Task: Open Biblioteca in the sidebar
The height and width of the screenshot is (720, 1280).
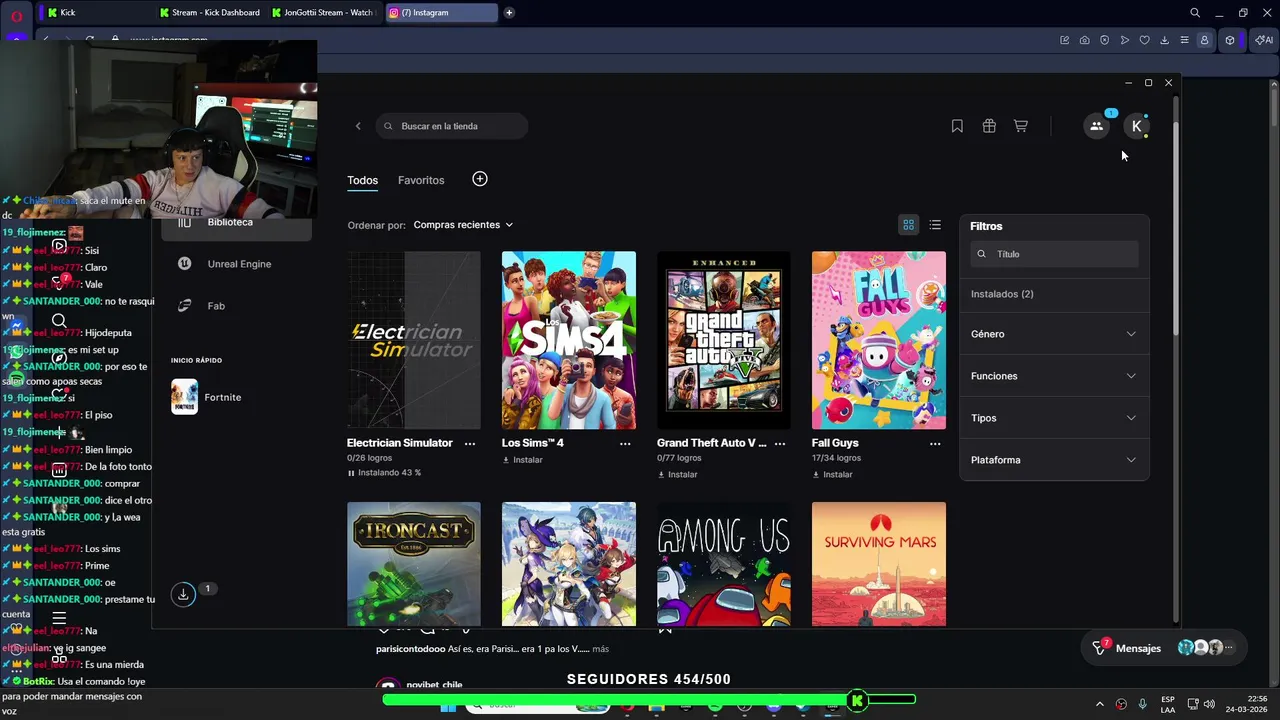Action: click(237, 222)
